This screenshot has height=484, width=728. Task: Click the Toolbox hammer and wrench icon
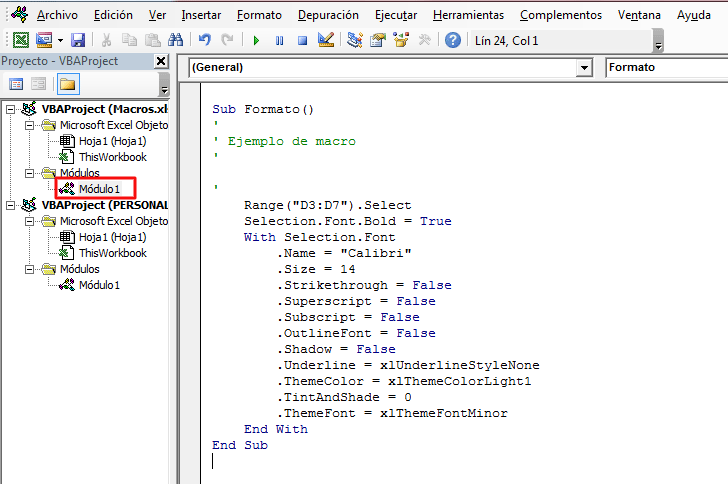click(424, 40)
